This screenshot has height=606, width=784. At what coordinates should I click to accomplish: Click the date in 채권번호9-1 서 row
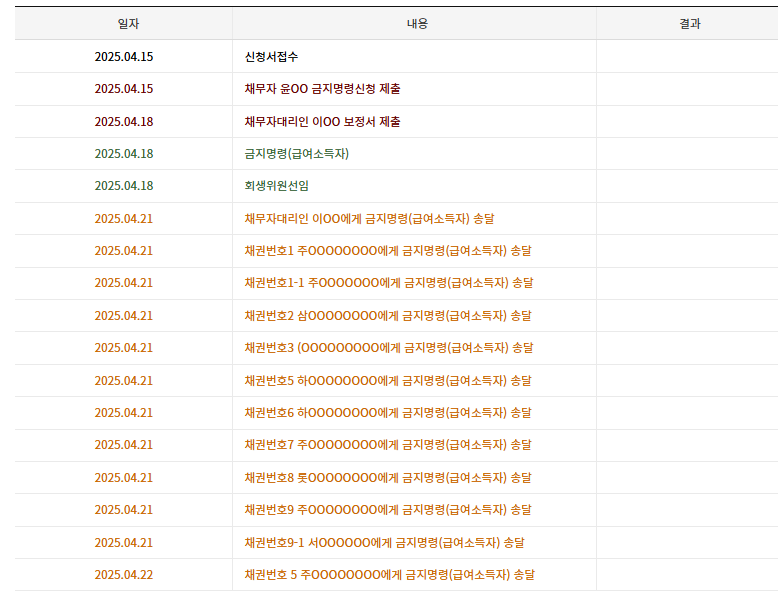coord(124,542)
